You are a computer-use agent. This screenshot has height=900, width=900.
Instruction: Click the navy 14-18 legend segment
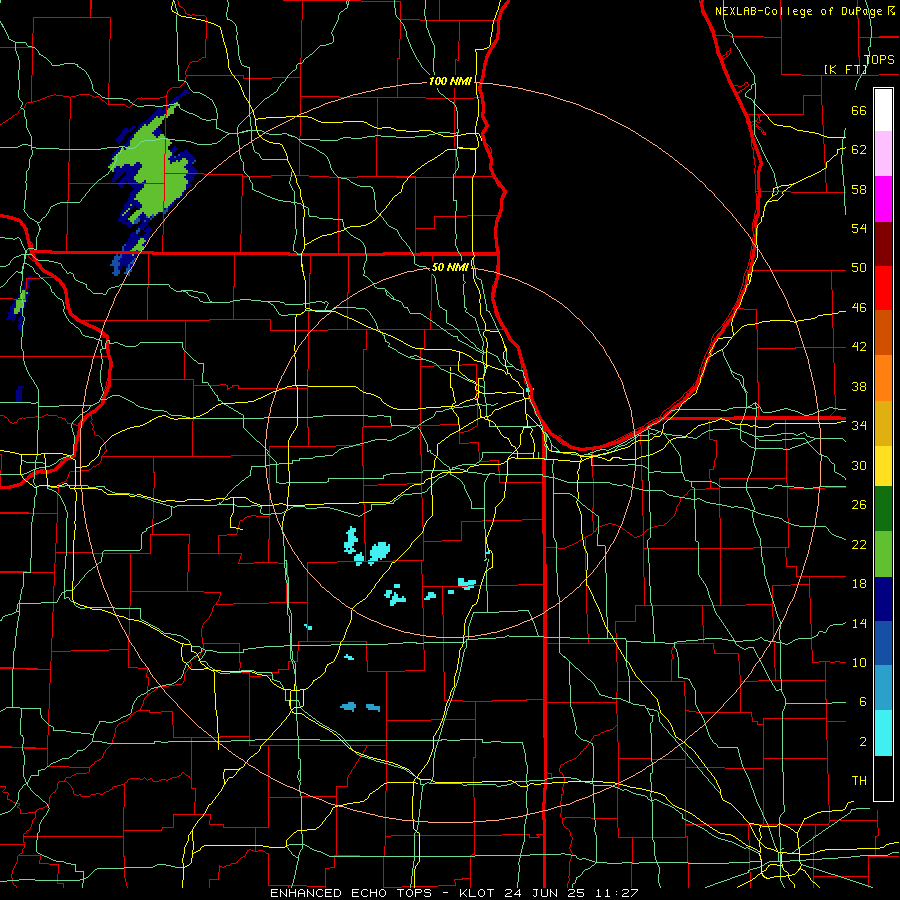(x=883, y=599)
